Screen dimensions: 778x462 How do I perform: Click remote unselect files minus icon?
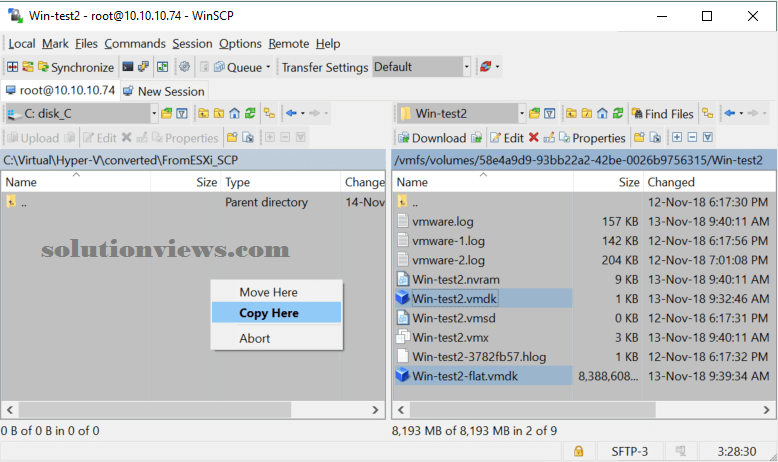click(693, 137)
